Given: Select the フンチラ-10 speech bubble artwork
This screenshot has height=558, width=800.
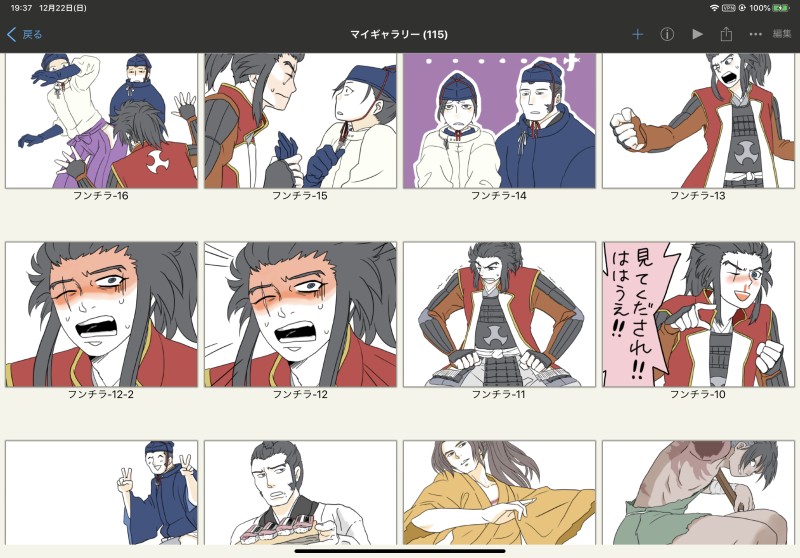Looking at the screenshot, I should coord(698,314).
